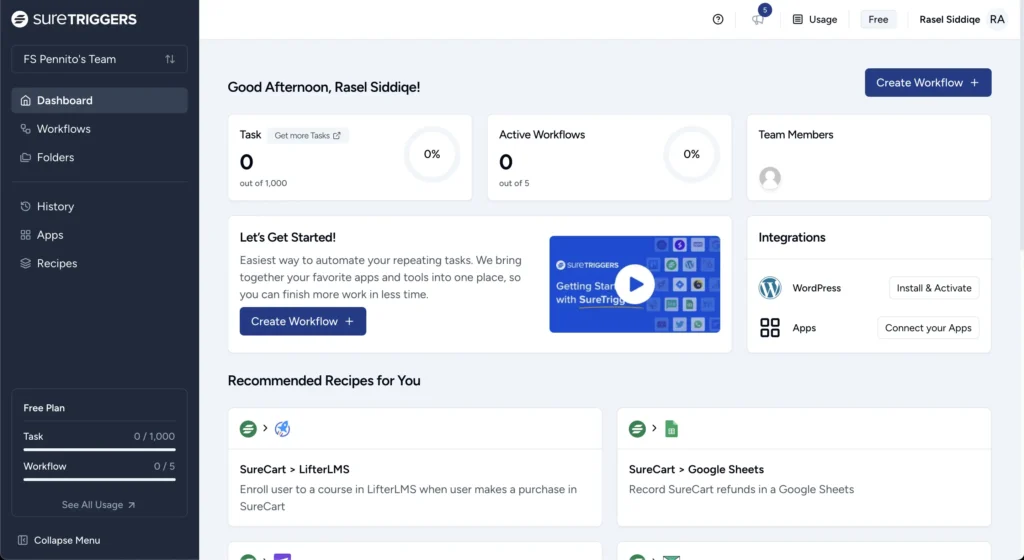This screenshot has height=560, width=1024.
Task: Click the Team Members card title
Action: click(x=796, y=134)
